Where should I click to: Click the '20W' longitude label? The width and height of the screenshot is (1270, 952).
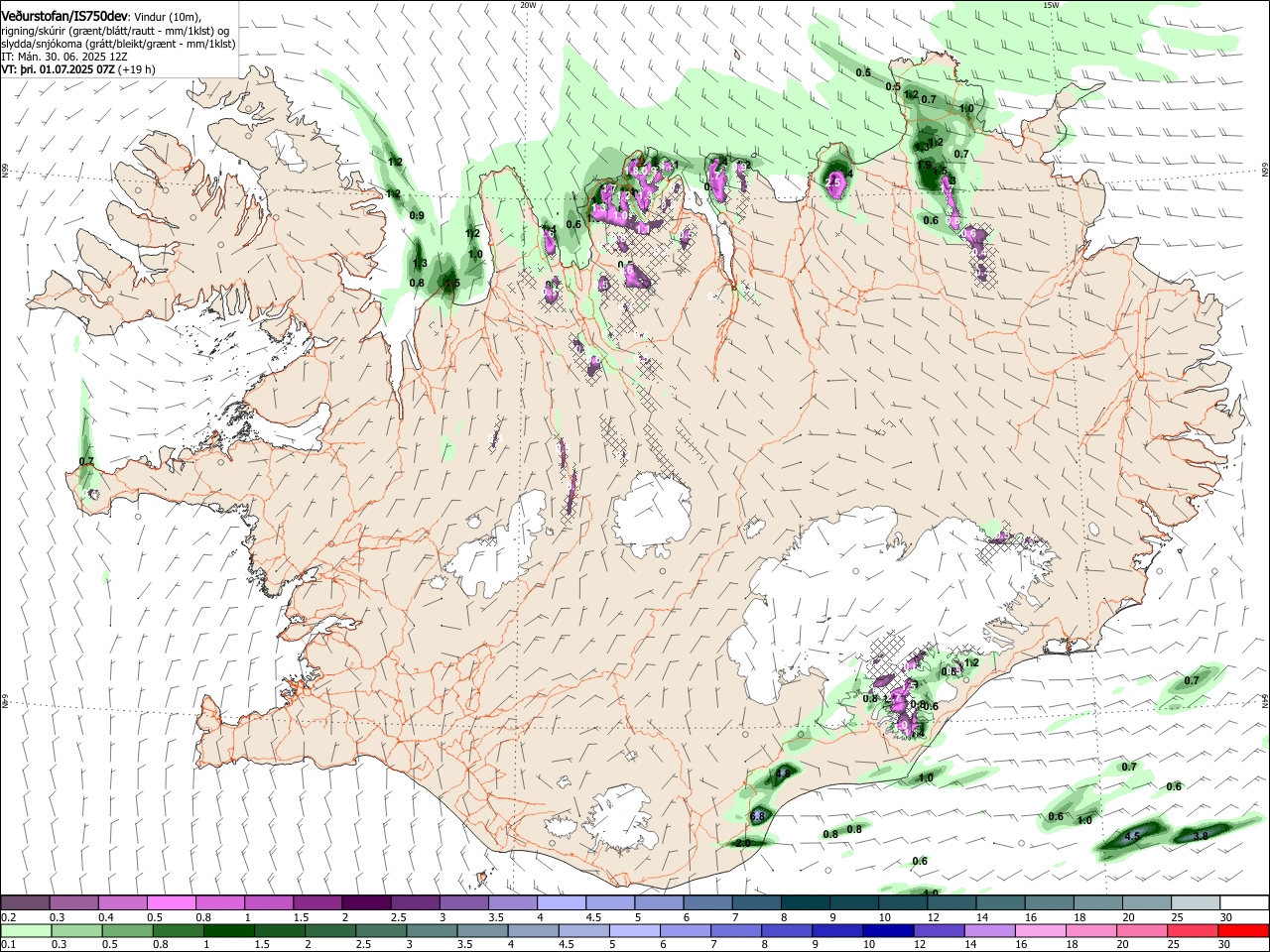pos(528,5)
